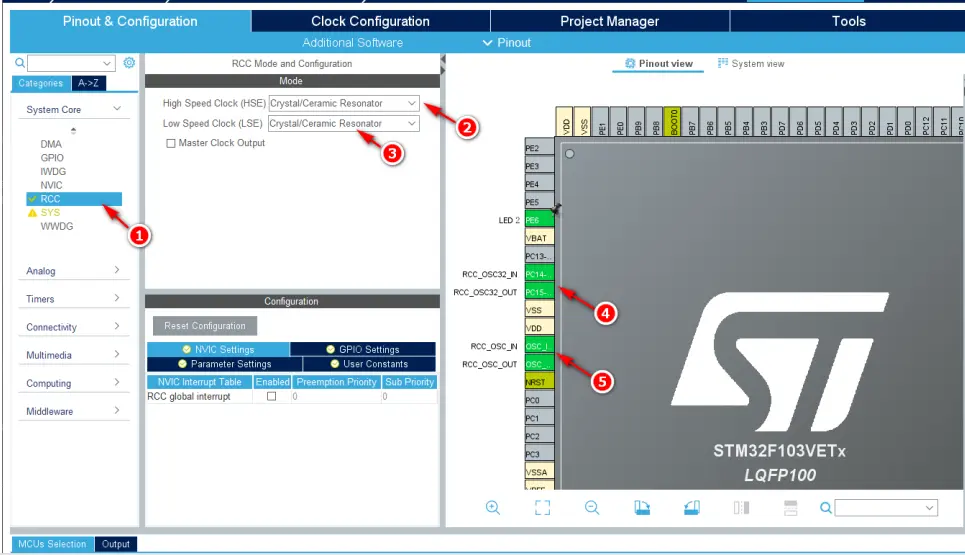
Task: Click the peripheral search magnifier icon
Action: (x=20, y=63)
